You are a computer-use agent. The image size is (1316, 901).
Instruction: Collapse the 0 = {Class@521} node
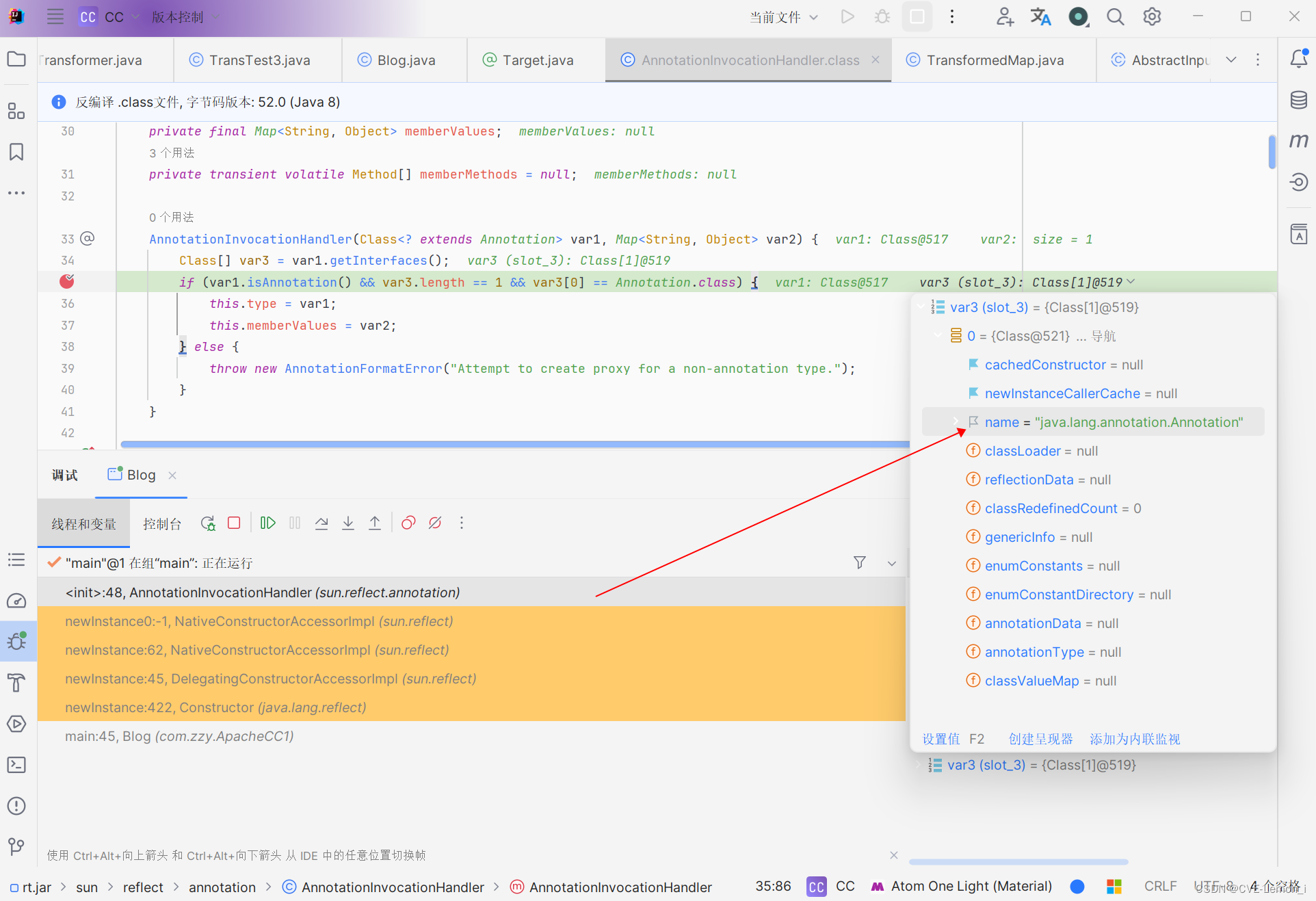pos(938,336)
